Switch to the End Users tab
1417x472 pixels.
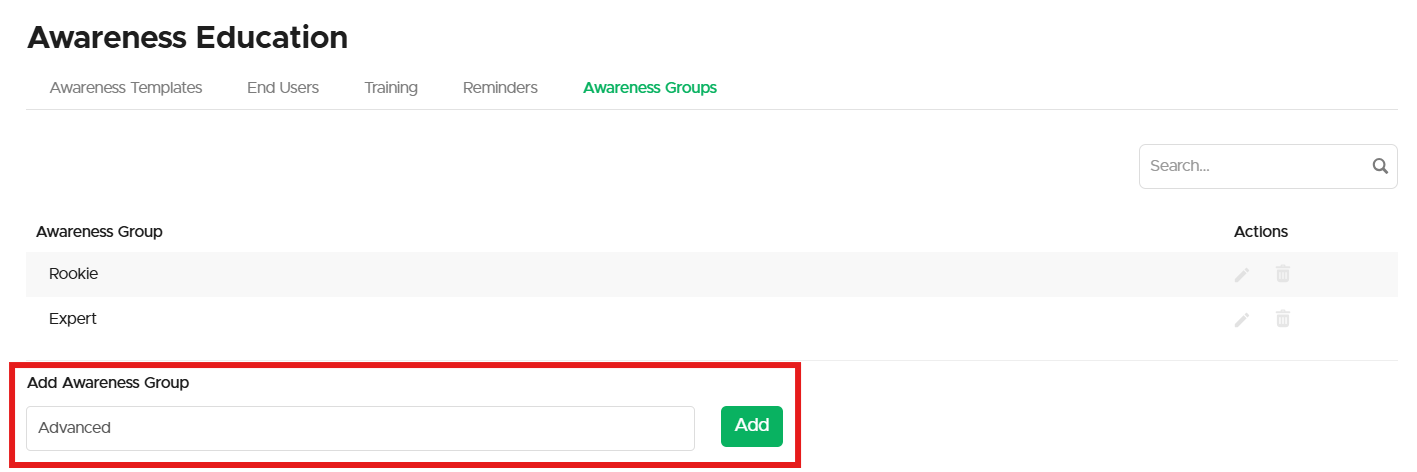coord(283,88)
